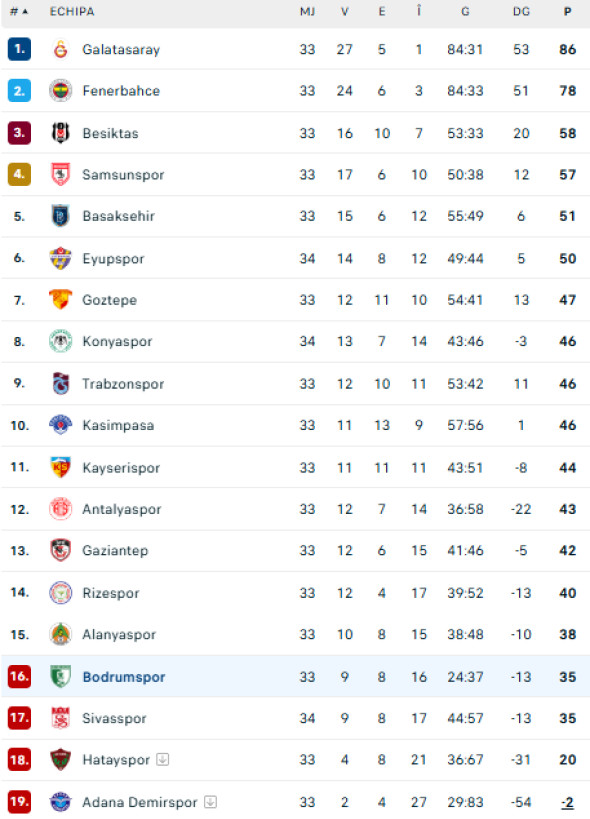
Task: Click relegation arrow icon beside Adana Demirspor
Action: point(210,802)
